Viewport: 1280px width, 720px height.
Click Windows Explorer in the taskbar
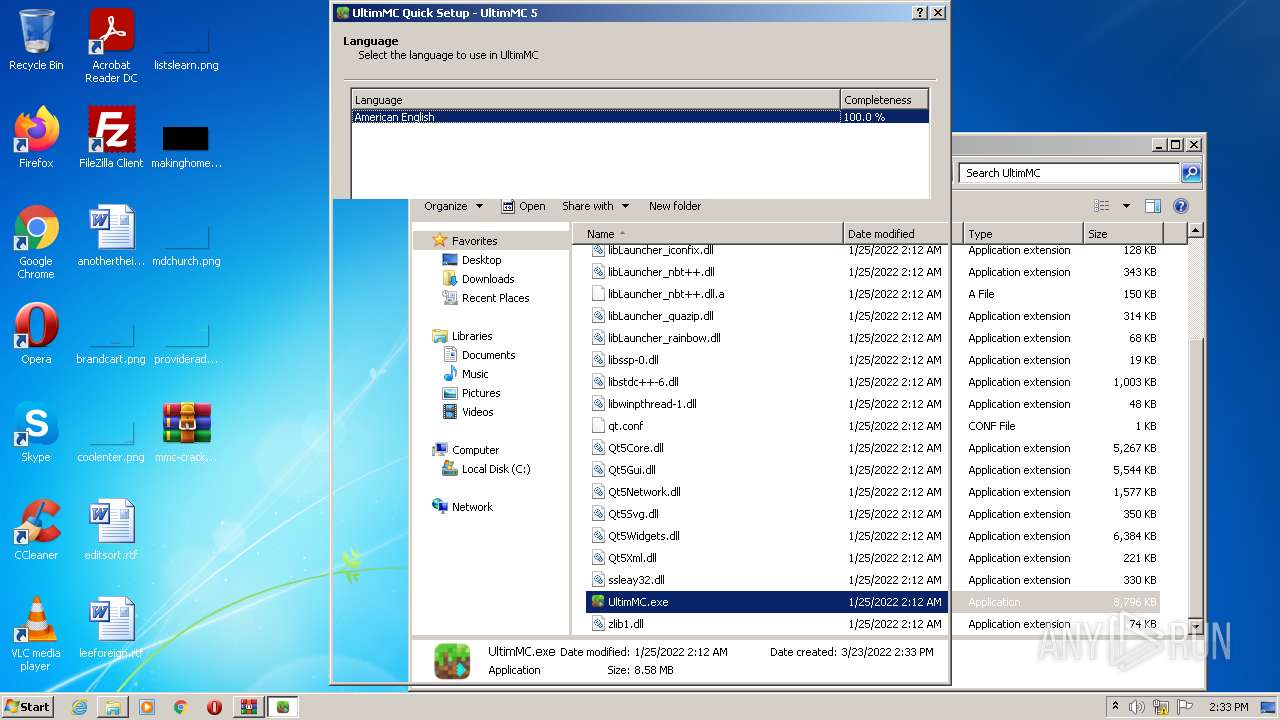click(x=113, y=707)
